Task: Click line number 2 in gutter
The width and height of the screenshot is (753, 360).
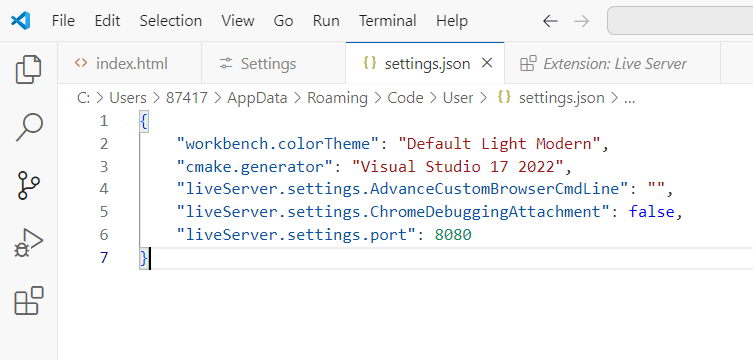Action: click(x=104, y=144)
